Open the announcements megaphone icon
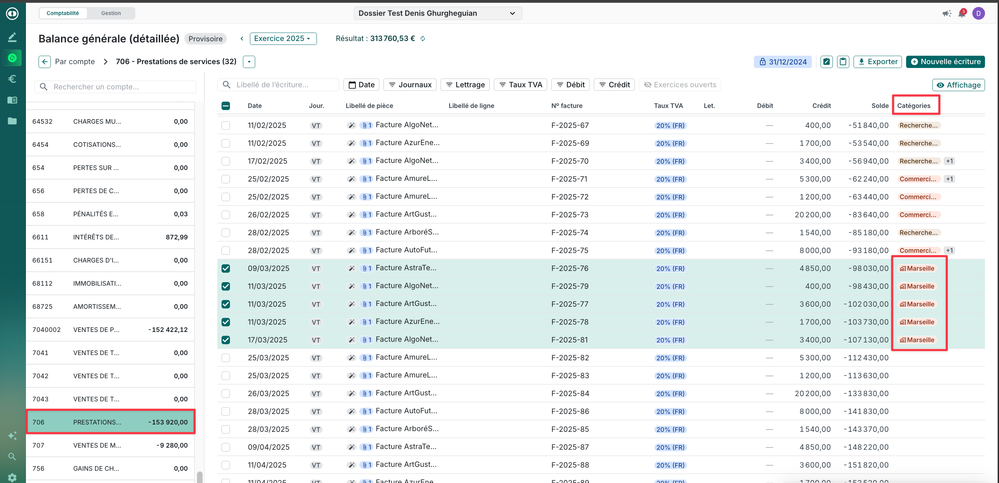The width and height of the screenshot is (999, 483). coord(946,14)
